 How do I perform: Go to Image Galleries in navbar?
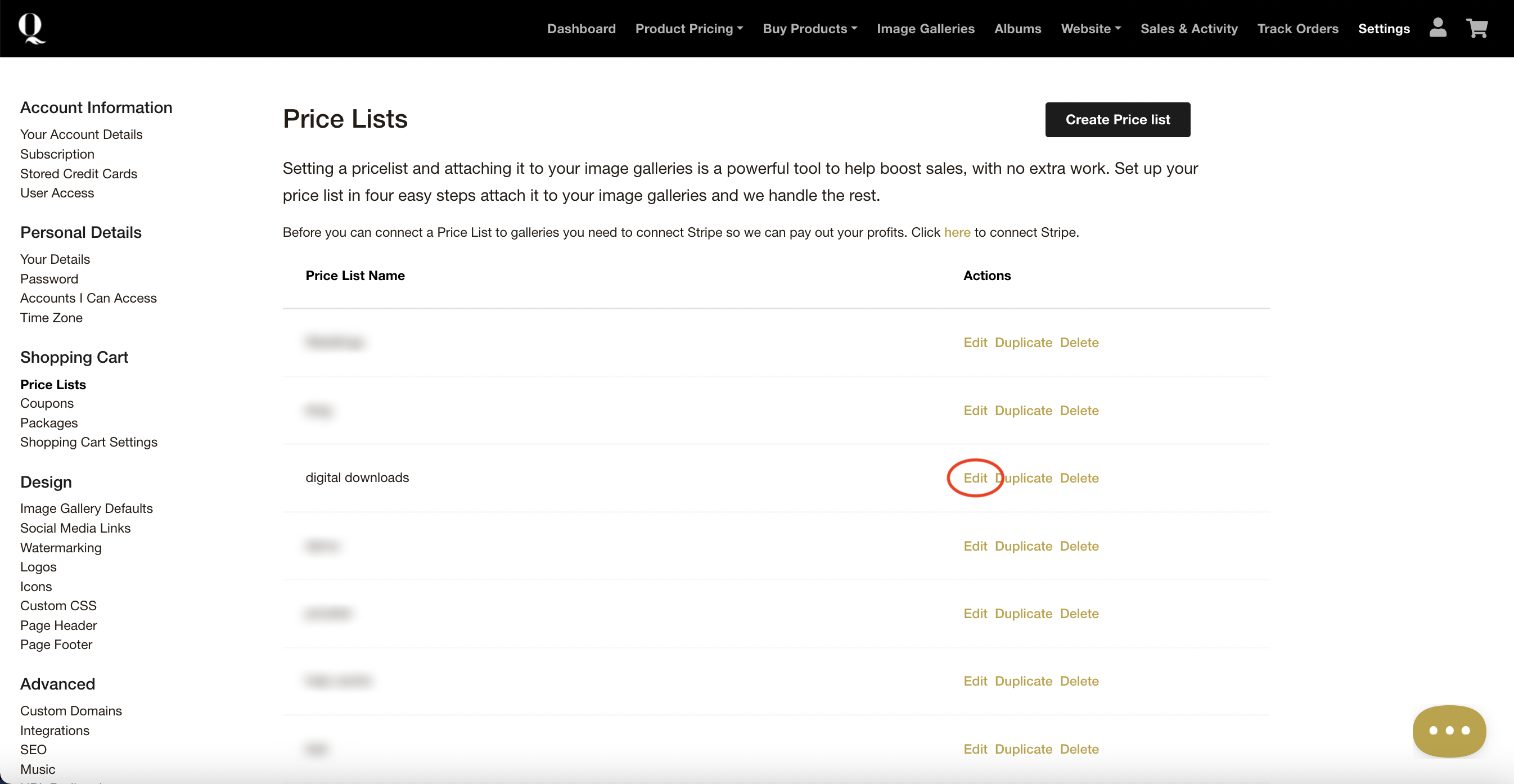point(925,29)
